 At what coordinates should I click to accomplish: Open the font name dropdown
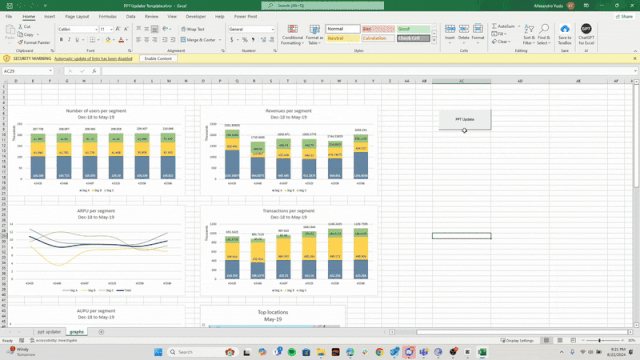coord(96,29)
